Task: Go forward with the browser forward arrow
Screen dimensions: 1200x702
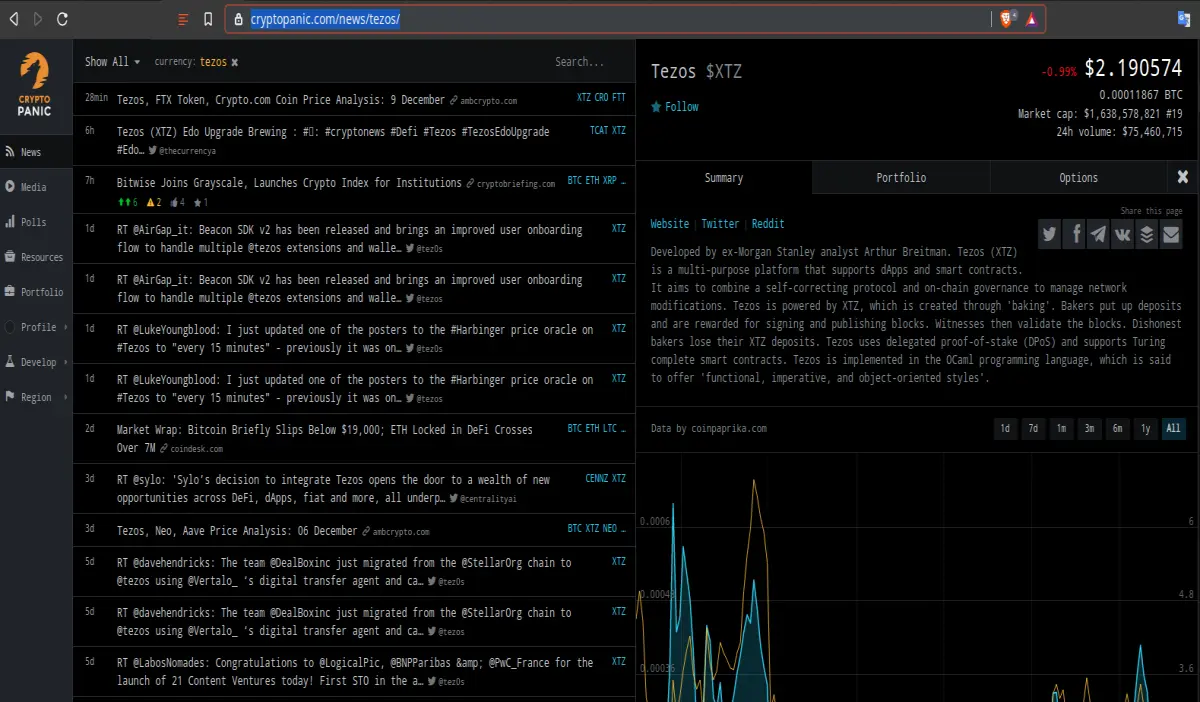Action: (x=38, y=19)
